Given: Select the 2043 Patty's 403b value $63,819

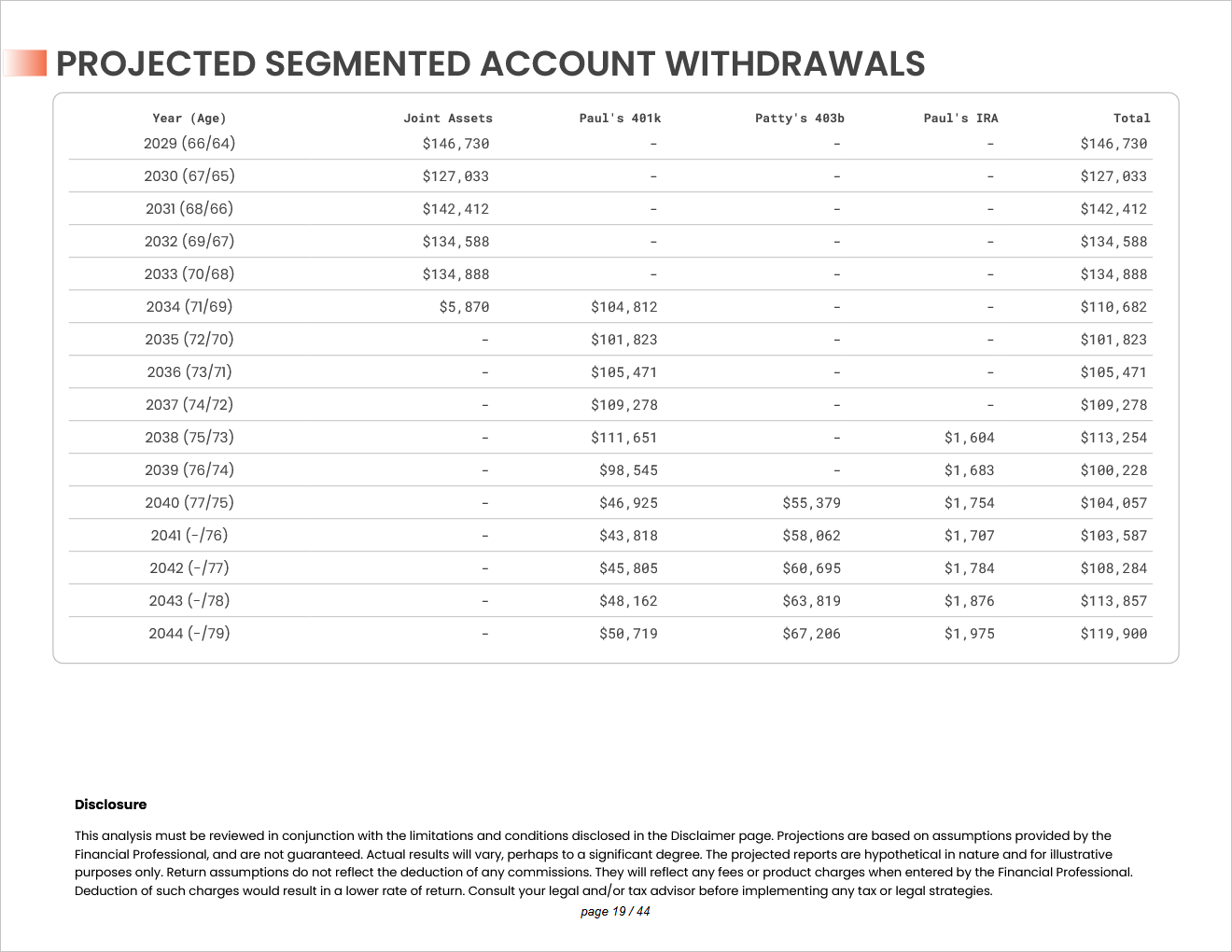Looking at the screenshot, I should point(811,601).
